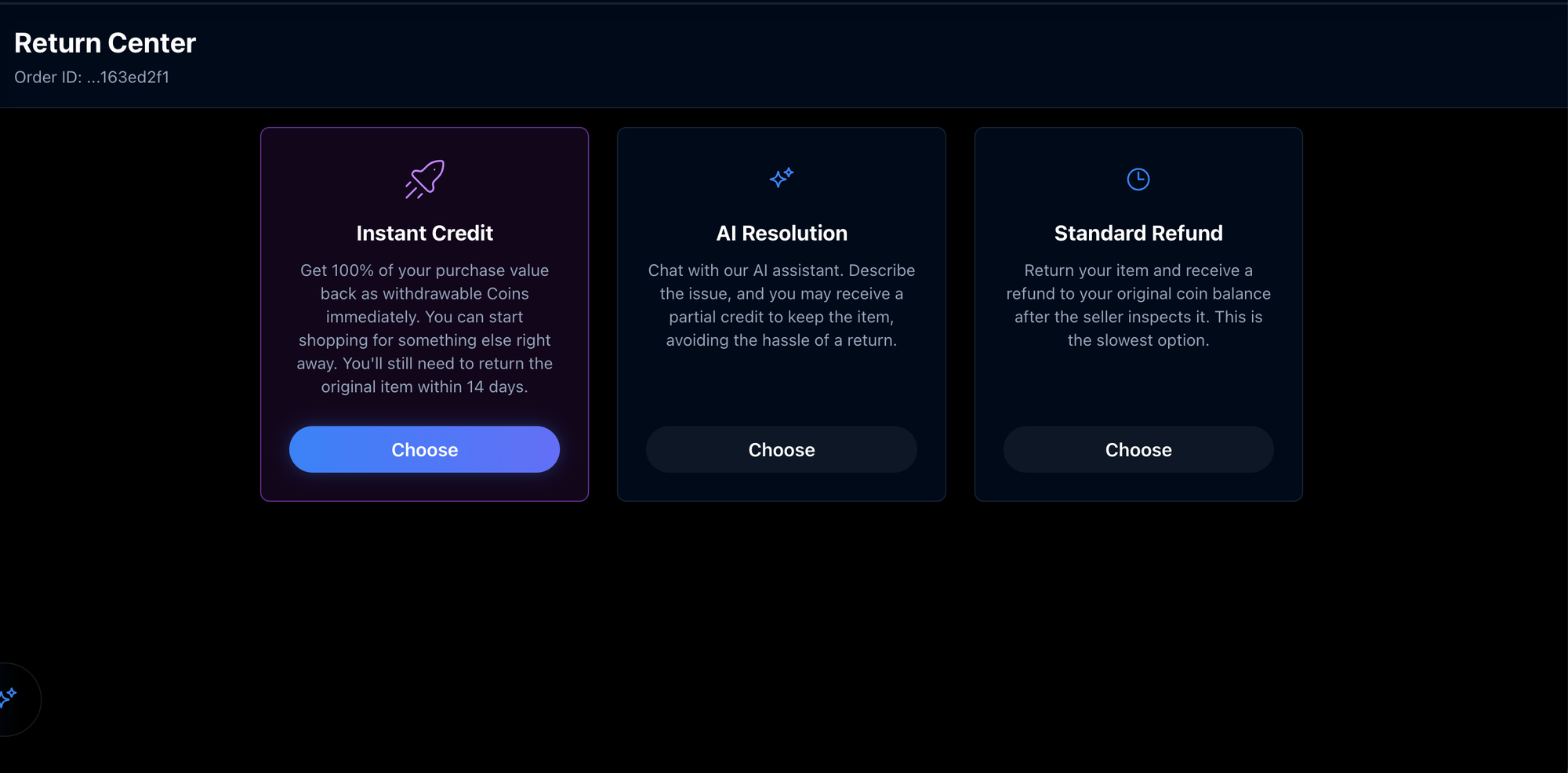The image size is (1568, 773).
Task: Click blank space inside AI Resolution card
Action: [x=782, y=388]
